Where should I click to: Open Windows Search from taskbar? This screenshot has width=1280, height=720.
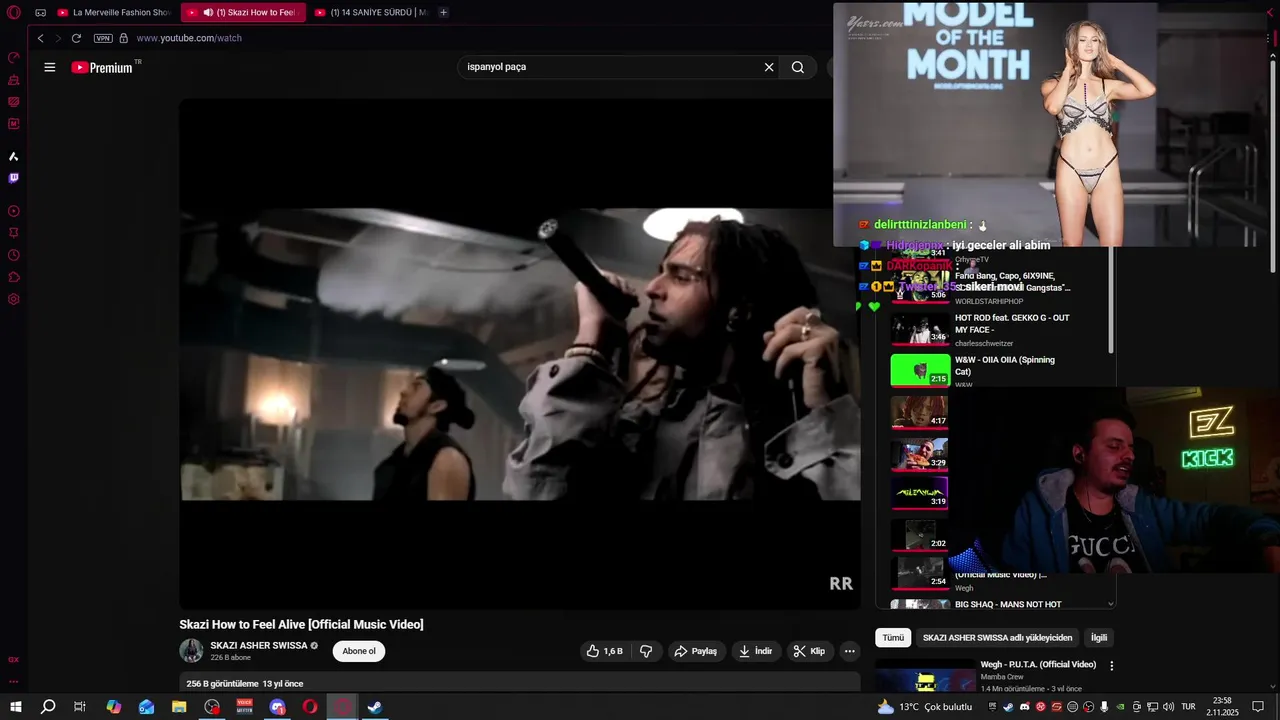coord(48,707)
